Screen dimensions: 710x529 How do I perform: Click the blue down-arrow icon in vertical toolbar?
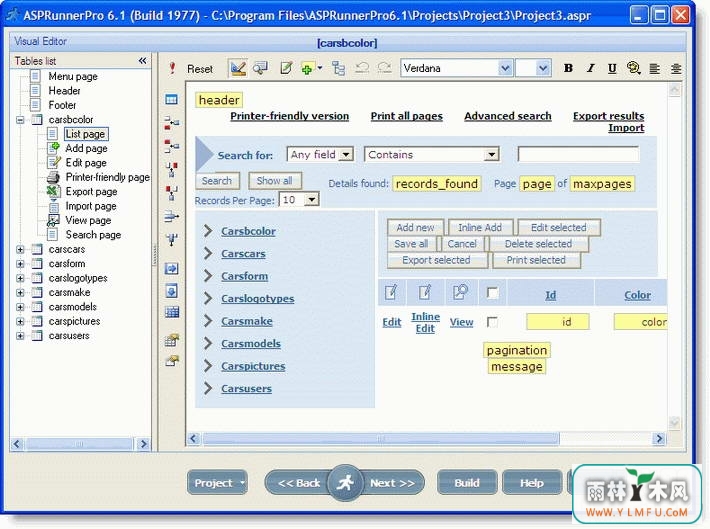click(171, 290)
